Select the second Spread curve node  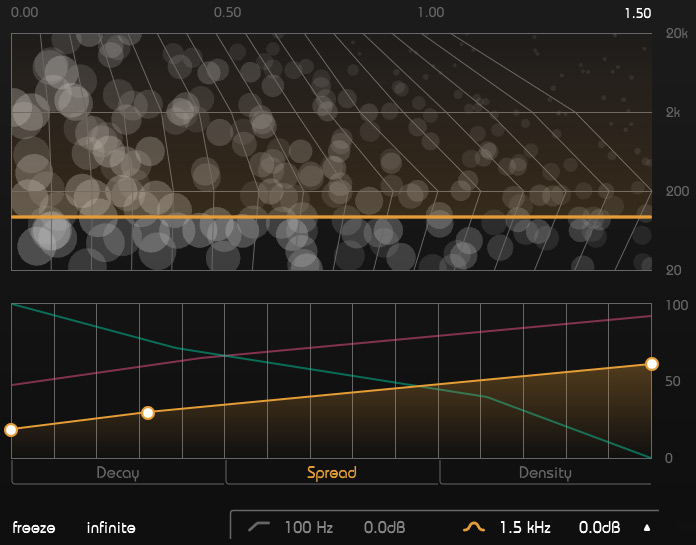148,412
